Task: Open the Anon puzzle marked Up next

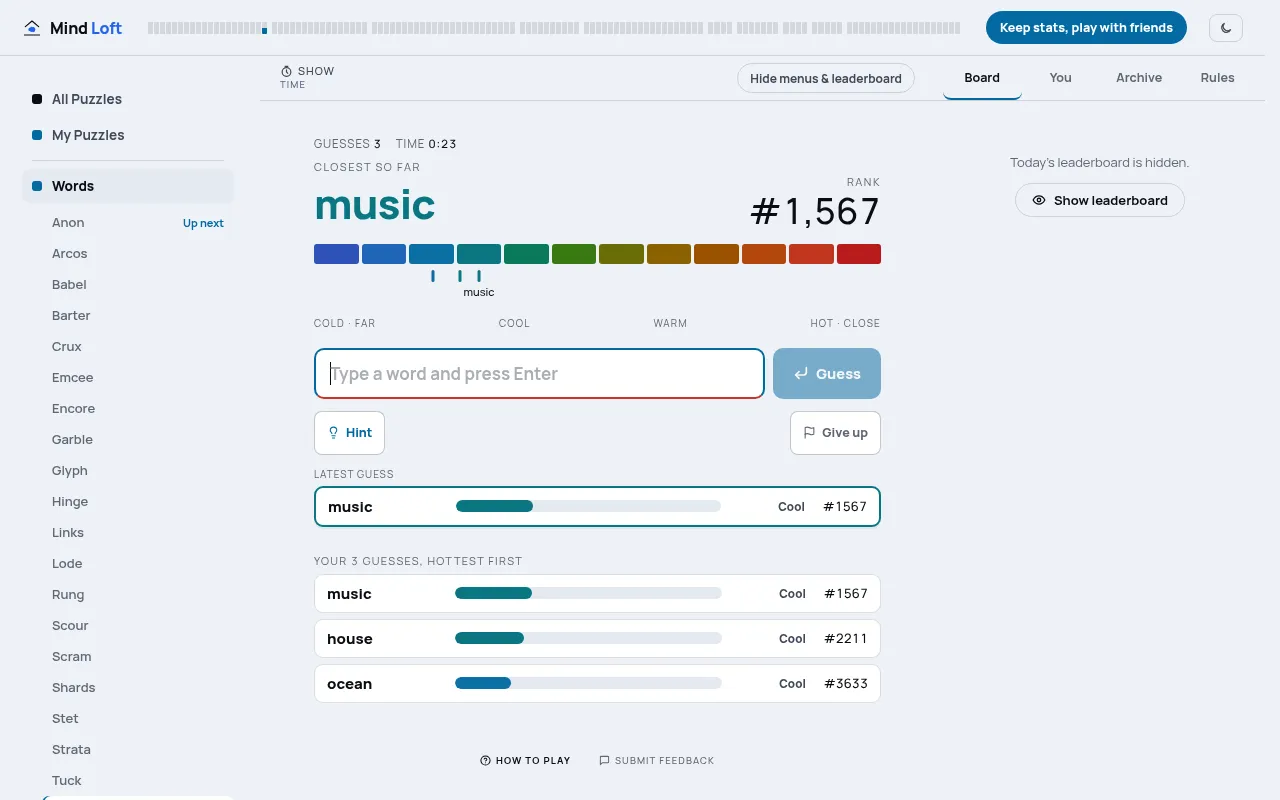Action: coord(138,223)
